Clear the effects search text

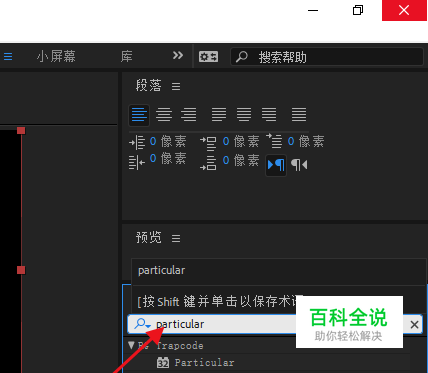click(x=414, y=324)
